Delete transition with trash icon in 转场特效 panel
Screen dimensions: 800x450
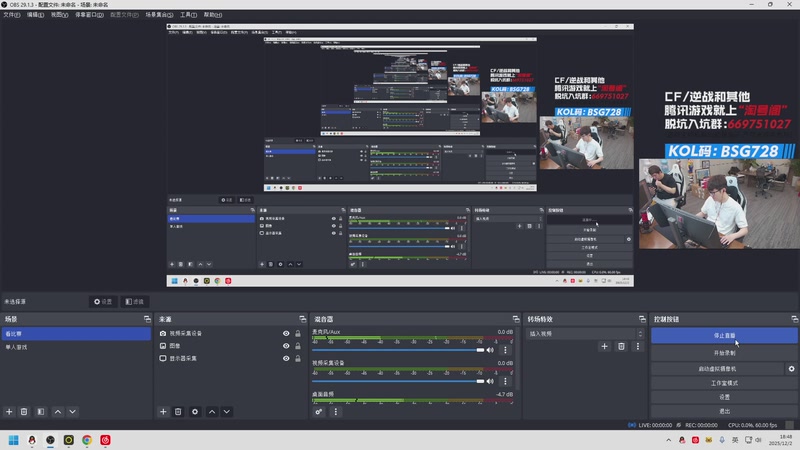click(x=621, y=346)
